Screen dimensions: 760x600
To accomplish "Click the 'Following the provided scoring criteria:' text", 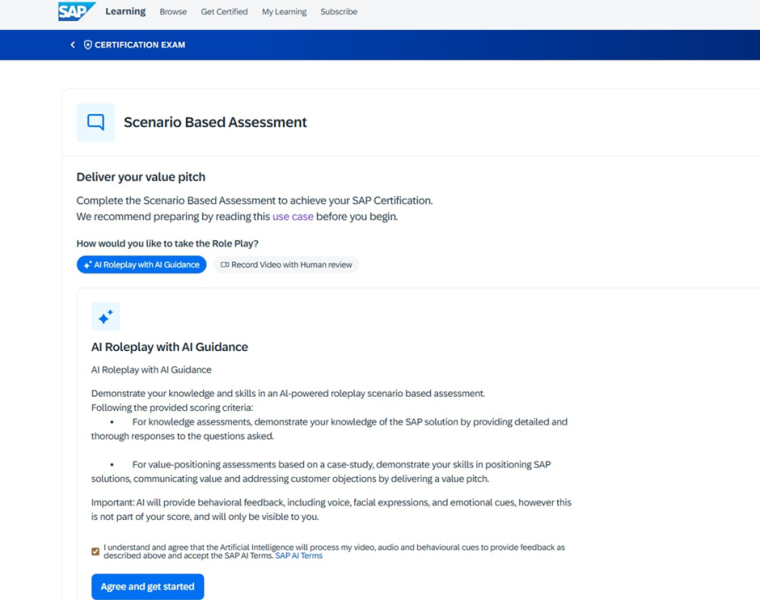I will tap(172, 408).
